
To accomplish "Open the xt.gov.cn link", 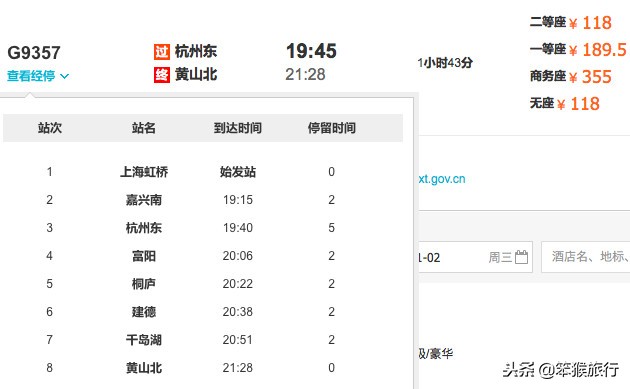I will point(442,179).
